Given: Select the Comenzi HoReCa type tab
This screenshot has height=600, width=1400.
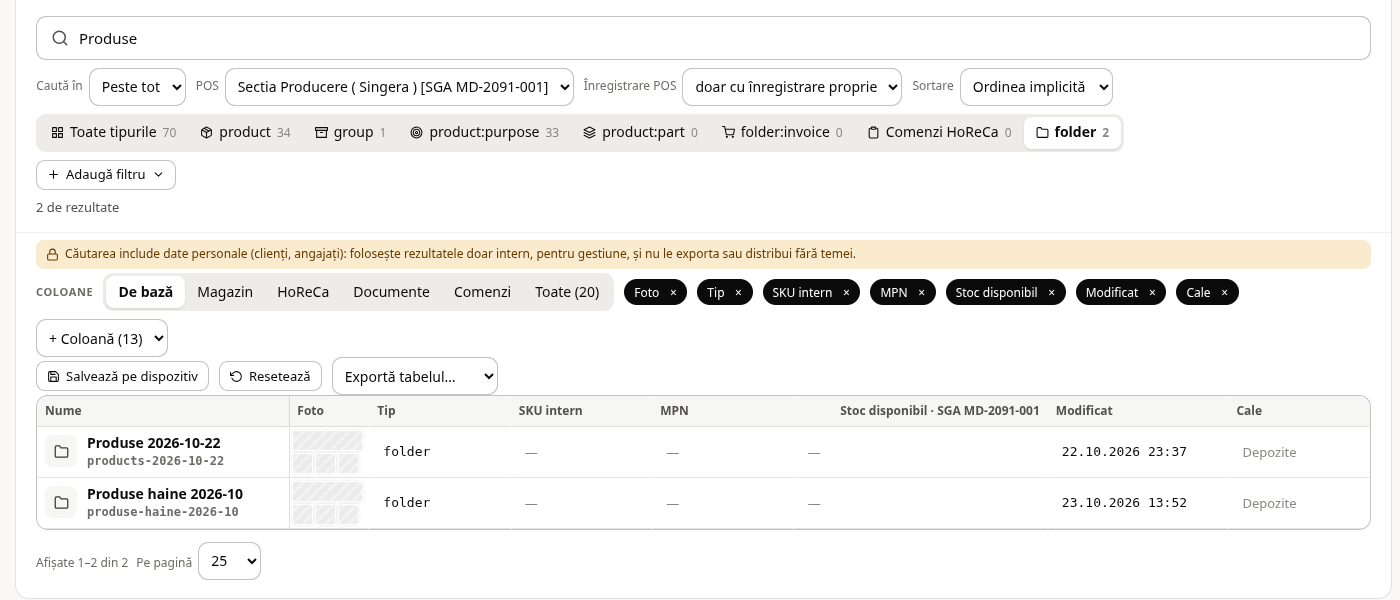Looking at the screenshot, I should (939, 132).
